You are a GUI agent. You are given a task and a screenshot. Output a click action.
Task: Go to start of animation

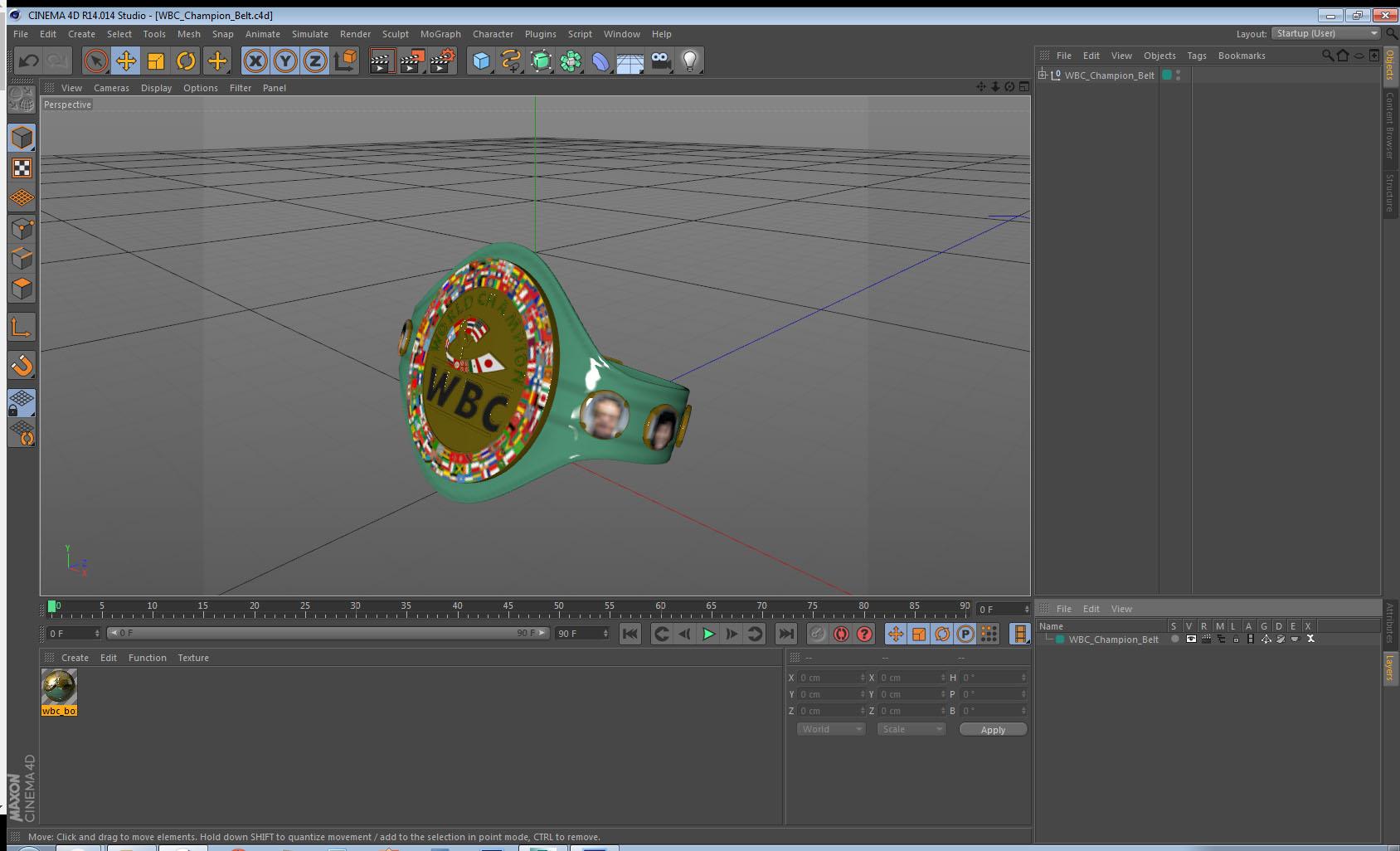tap(630, 634)
